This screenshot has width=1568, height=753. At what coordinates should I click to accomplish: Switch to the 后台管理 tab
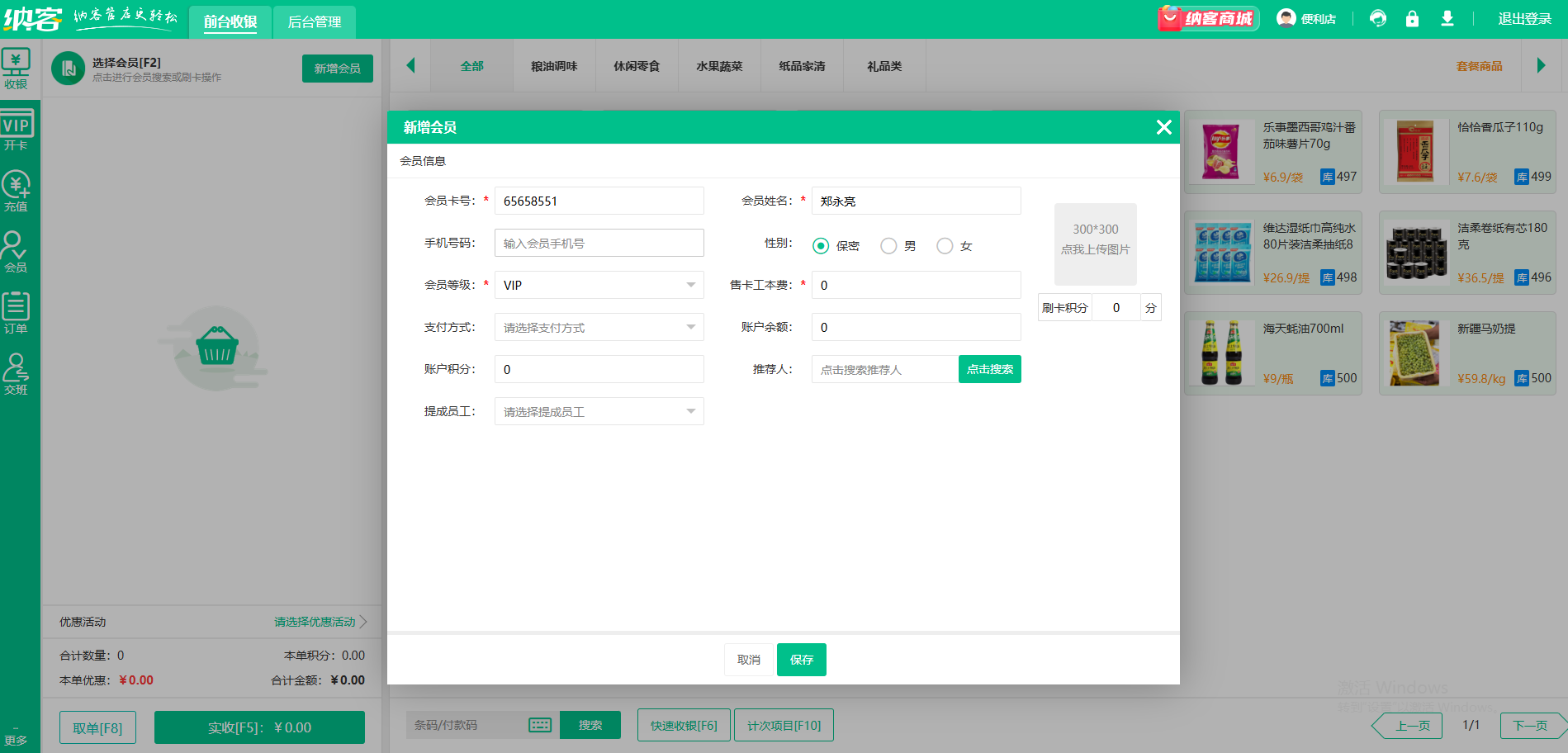314,21
